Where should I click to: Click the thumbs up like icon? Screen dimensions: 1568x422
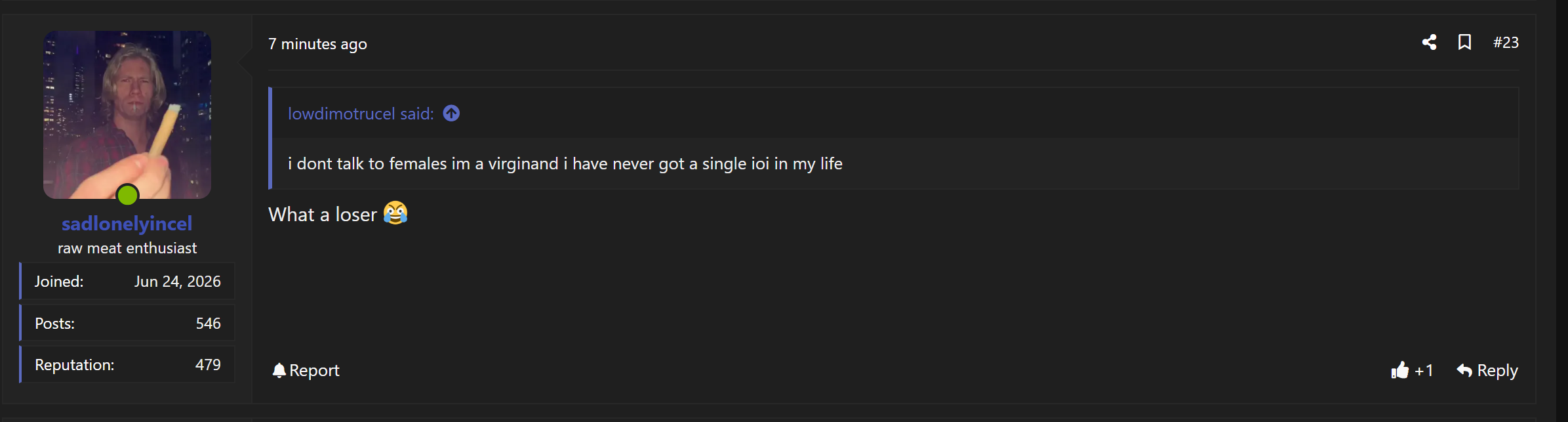(x=1399, y=370)
